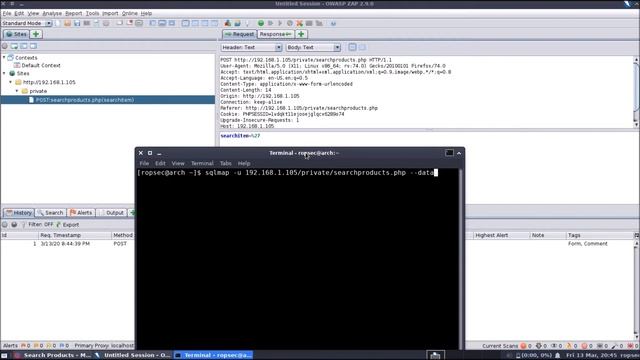Click the Fuzzer wand status bar icon
Viewport: 640px width, 360px height.
coord(615,346)
